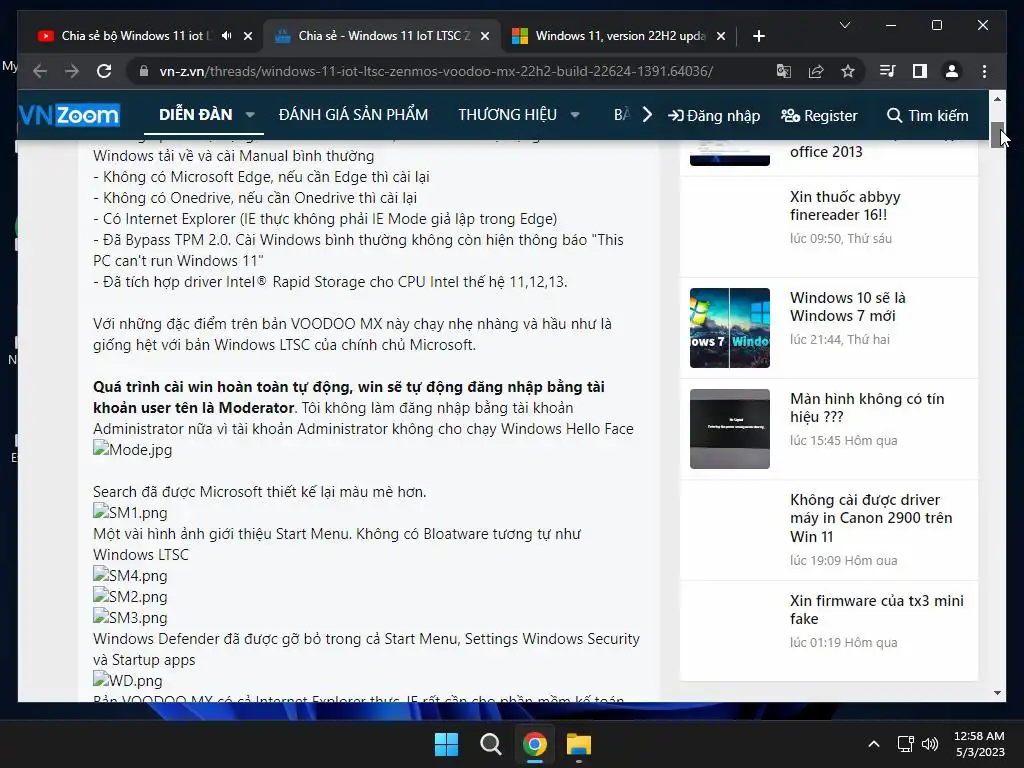Open the office 2013 sidebar thread
The image size is (1024, 768).
click(826, 152)
